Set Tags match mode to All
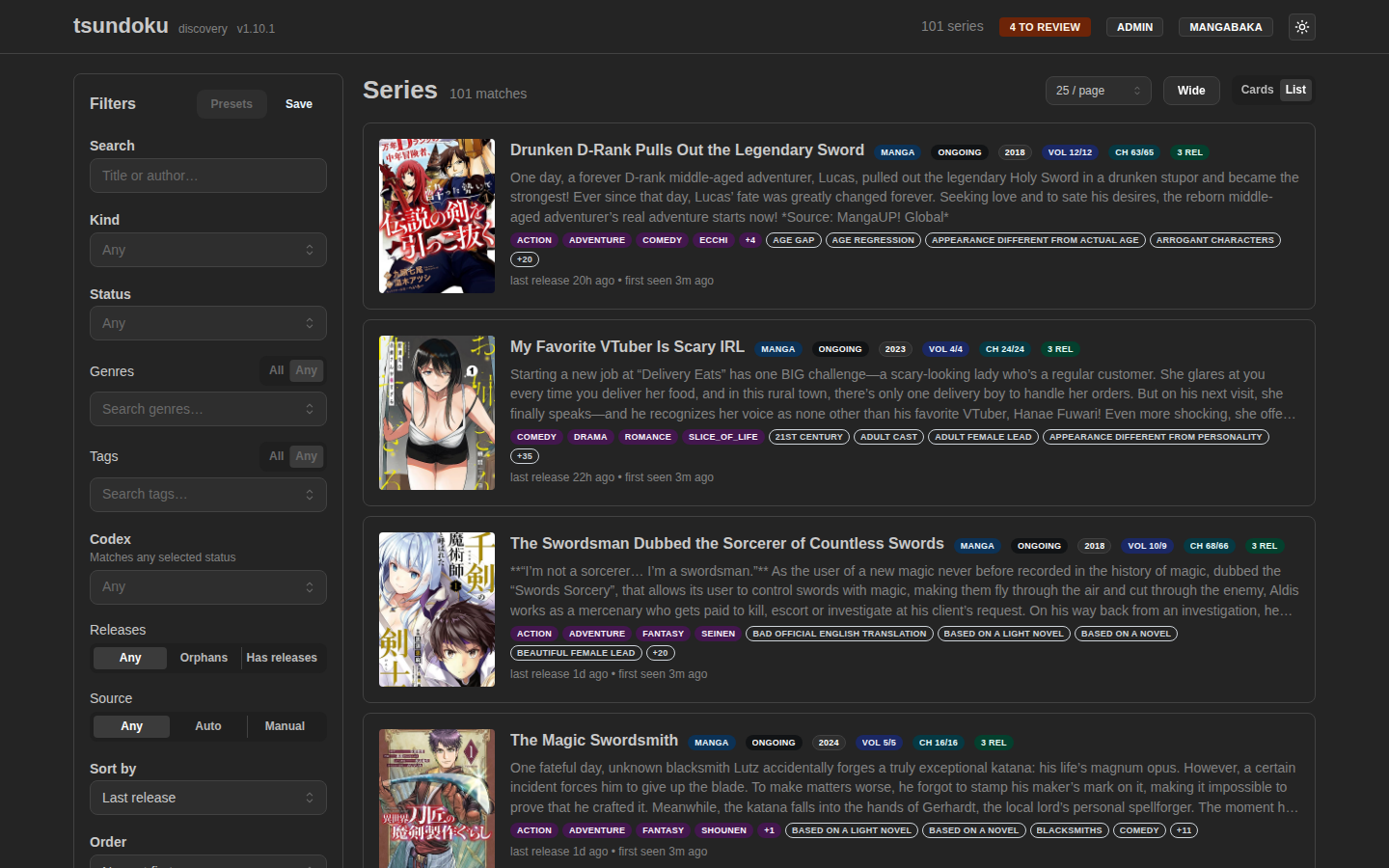1389x868 pixels. [x=276, y=456]
